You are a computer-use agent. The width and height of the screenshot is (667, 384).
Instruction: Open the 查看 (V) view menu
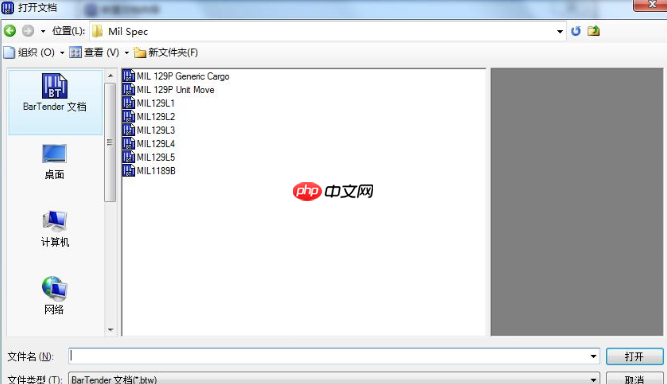(x=99, y=53)
